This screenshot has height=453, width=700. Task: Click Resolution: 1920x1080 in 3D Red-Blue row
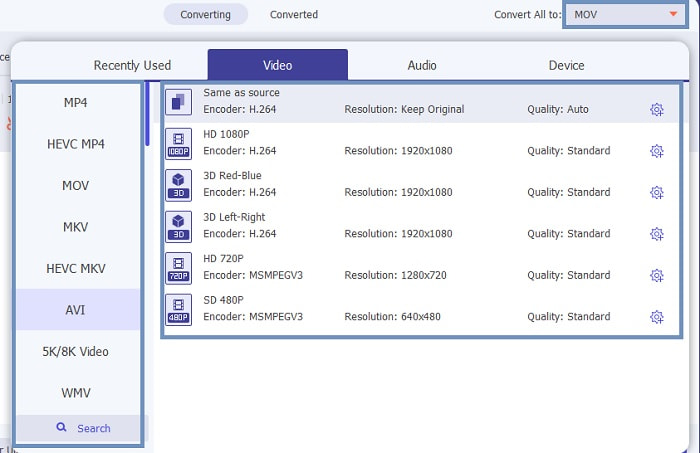coord(398,192)
